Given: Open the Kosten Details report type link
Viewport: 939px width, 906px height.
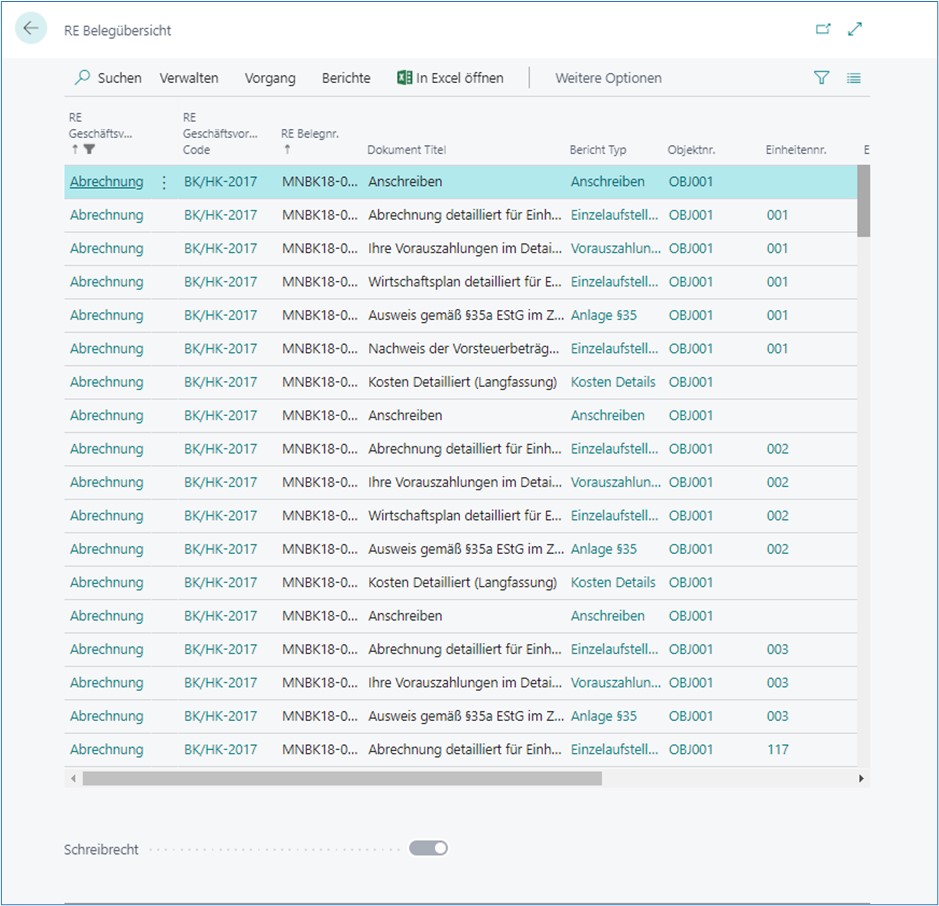Looking at the screenshot, I should (613, 382).
